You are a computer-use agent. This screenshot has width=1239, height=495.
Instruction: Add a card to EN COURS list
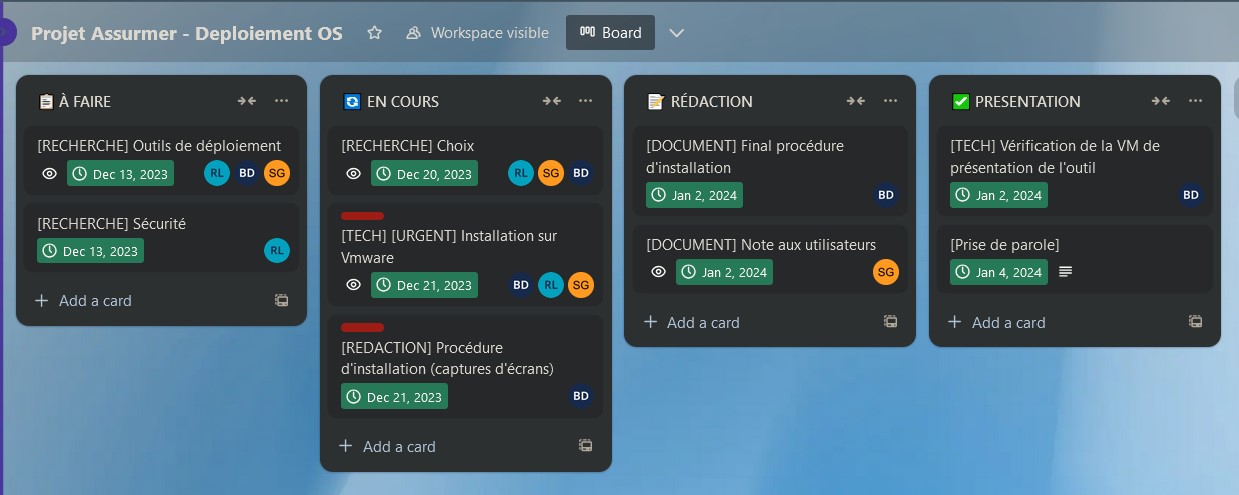(x=387, y=446)
